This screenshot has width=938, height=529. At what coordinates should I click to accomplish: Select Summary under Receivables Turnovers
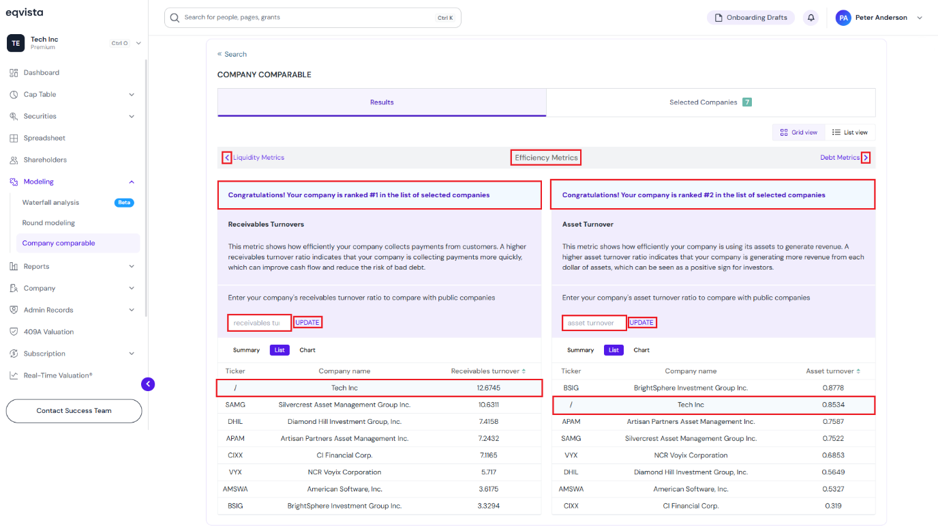246,350
